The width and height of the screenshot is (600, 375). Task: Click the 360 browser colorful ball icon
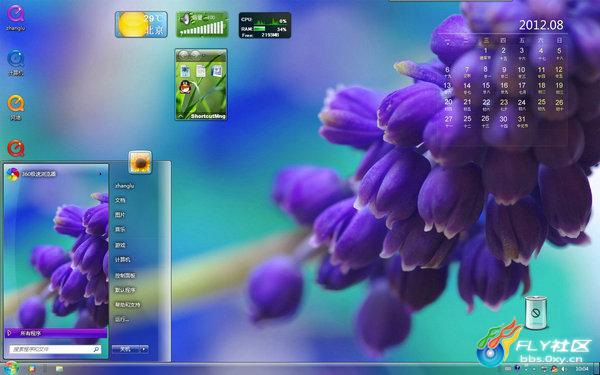(x=13, y=174)
